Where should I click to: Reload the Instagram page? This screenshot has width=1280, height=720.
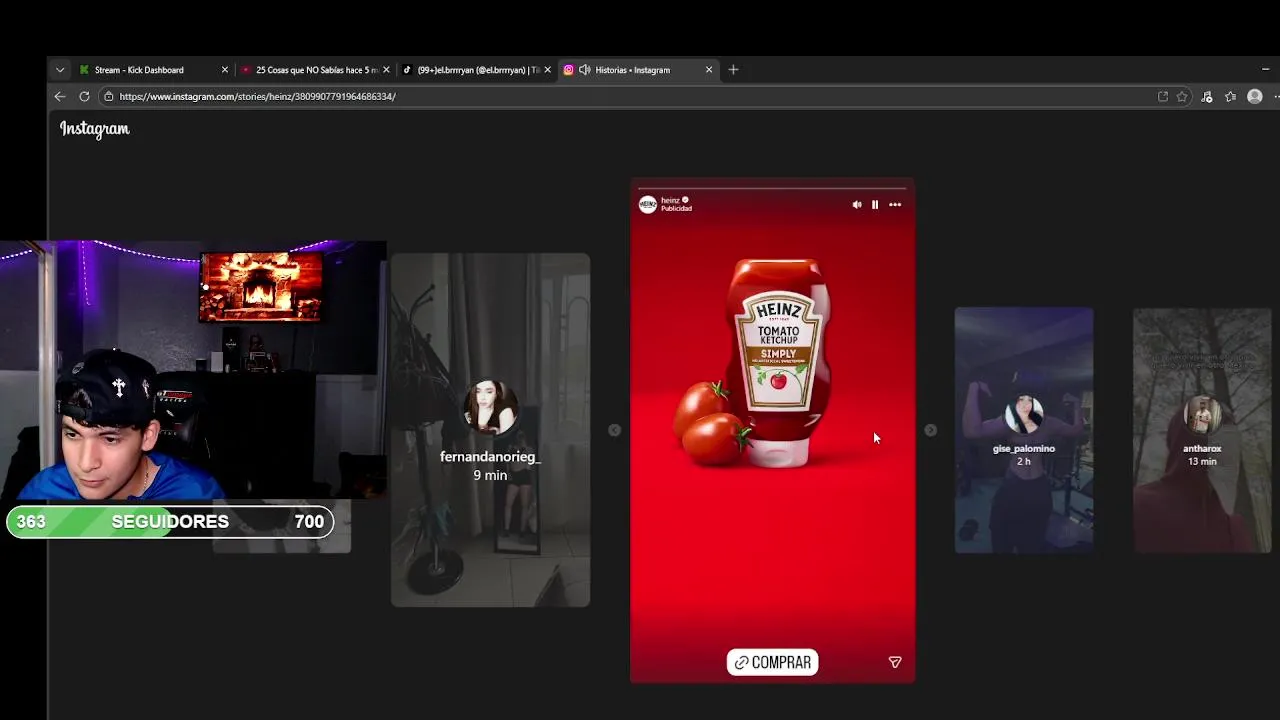click(84, 97)
